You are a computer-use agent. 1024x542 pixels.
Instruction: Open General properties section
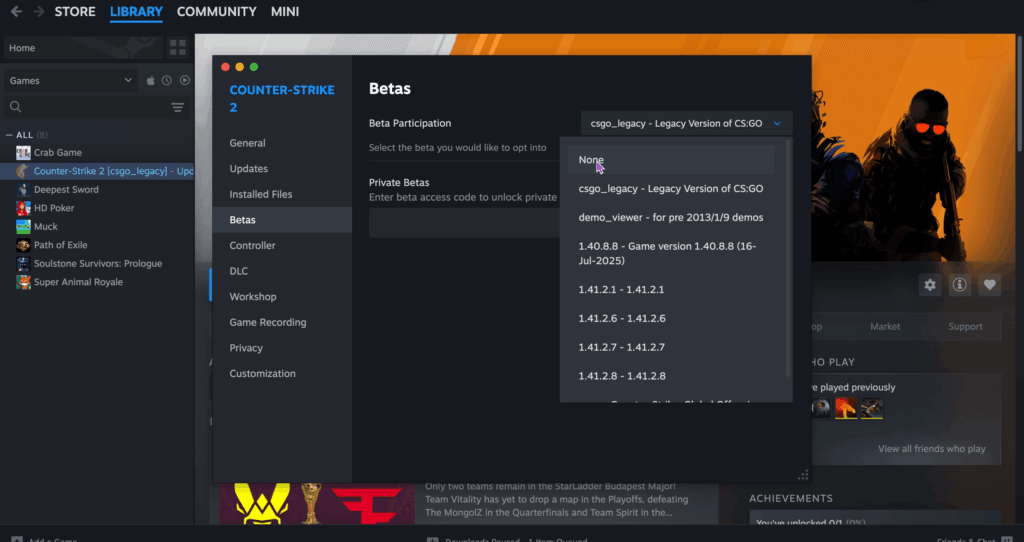tap(282, 143)
